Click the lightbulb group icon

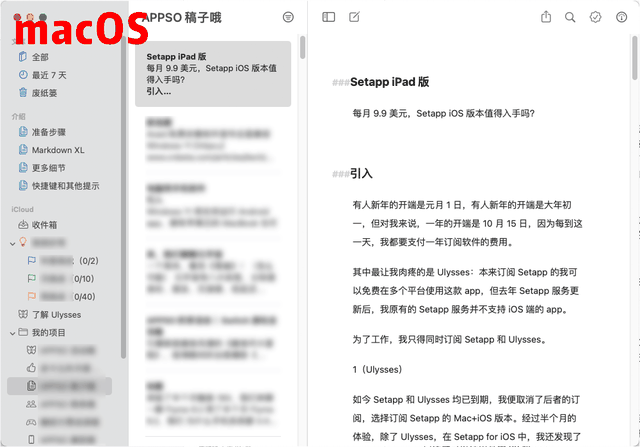click(23, 242)
